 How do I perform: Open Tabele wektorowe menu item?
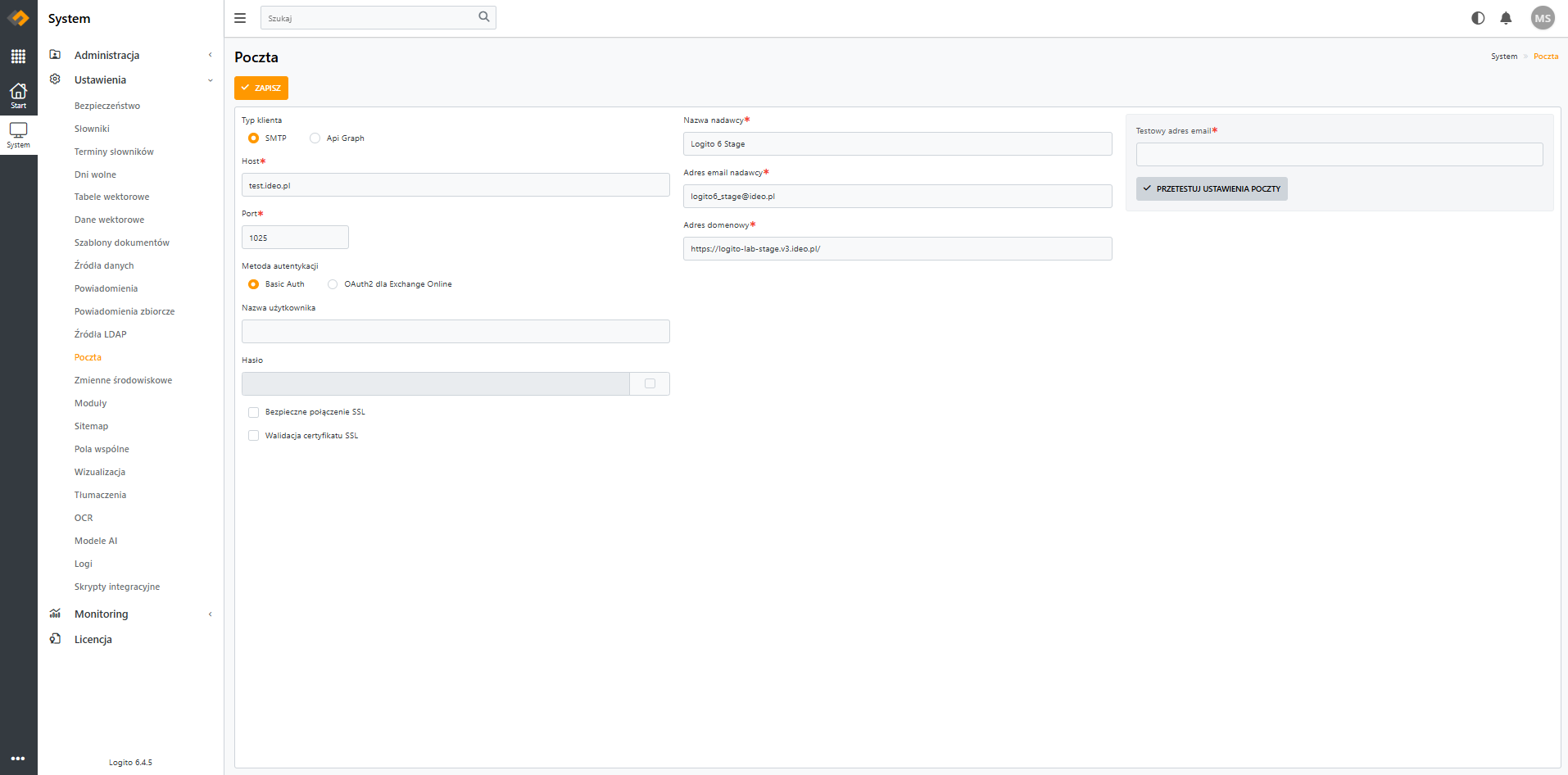[111, 197]
